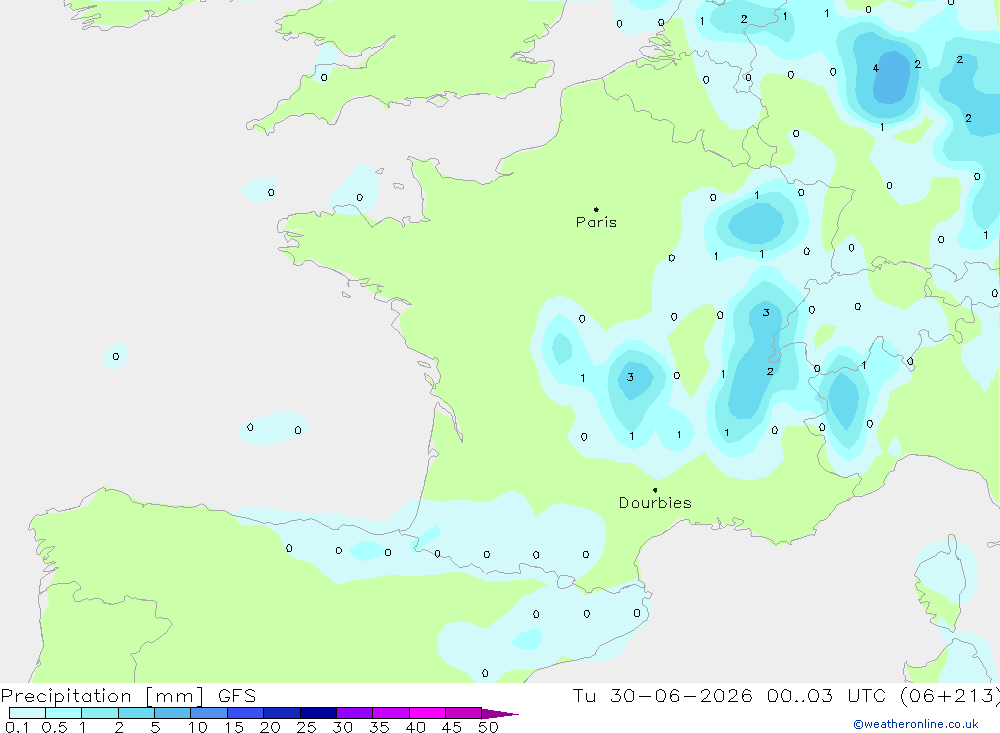Pick the 15–20 mm legend color swatch

(x=246, y=713)
